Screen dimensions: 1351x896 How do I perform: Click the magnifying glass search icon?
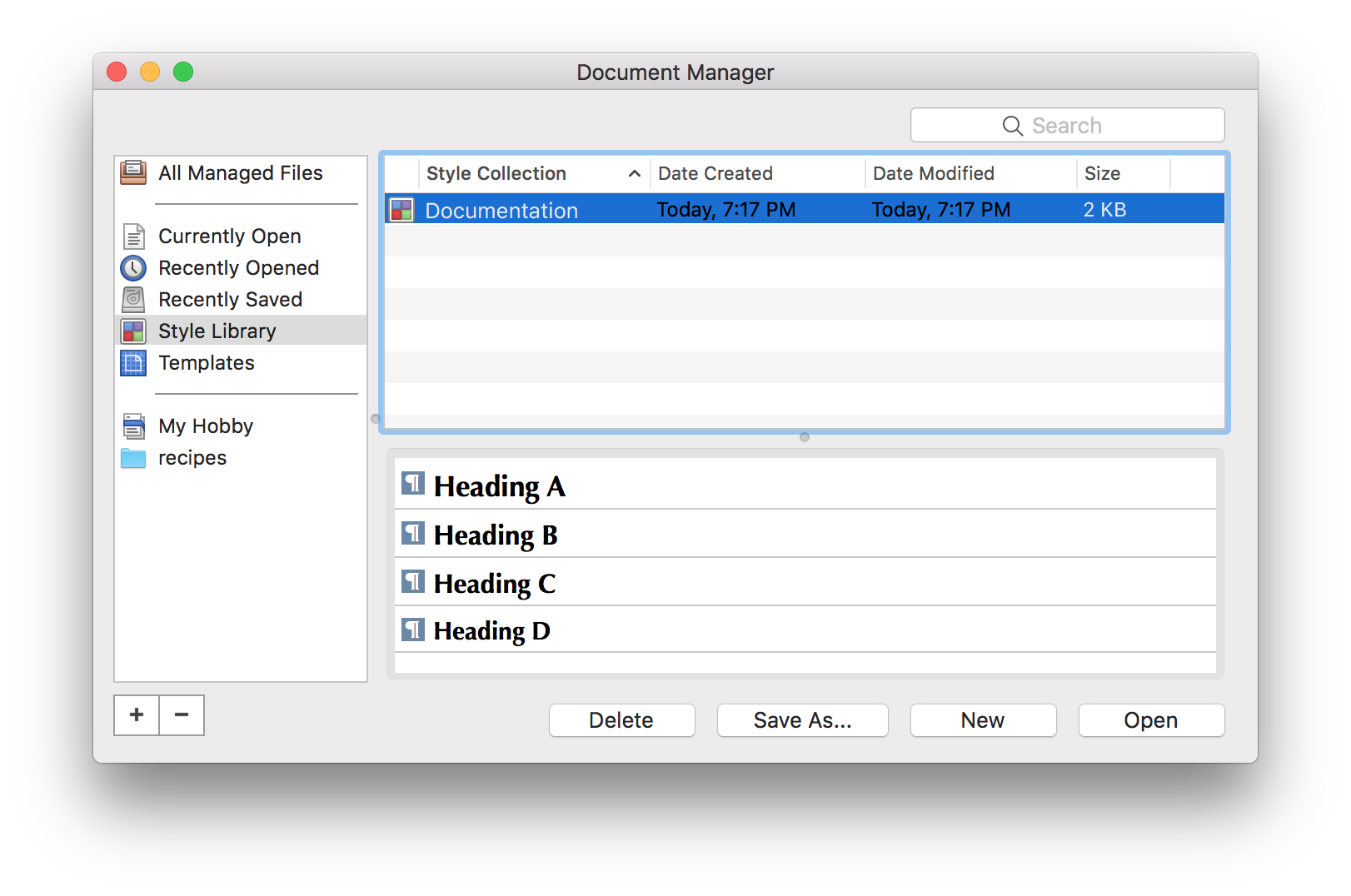[x=1013, y=126]
